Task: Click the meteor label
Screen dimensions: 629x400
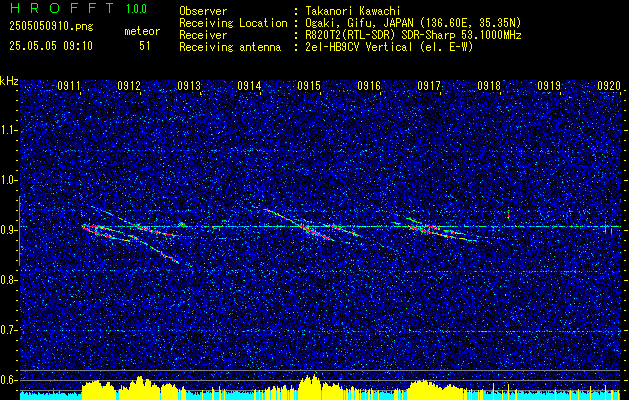Action: point(142,31)
